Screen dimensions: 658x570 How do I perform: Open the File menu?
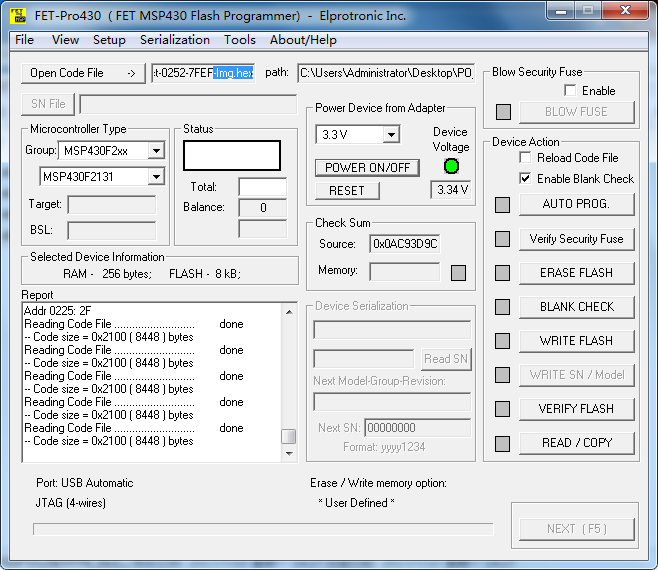(24, 40)
